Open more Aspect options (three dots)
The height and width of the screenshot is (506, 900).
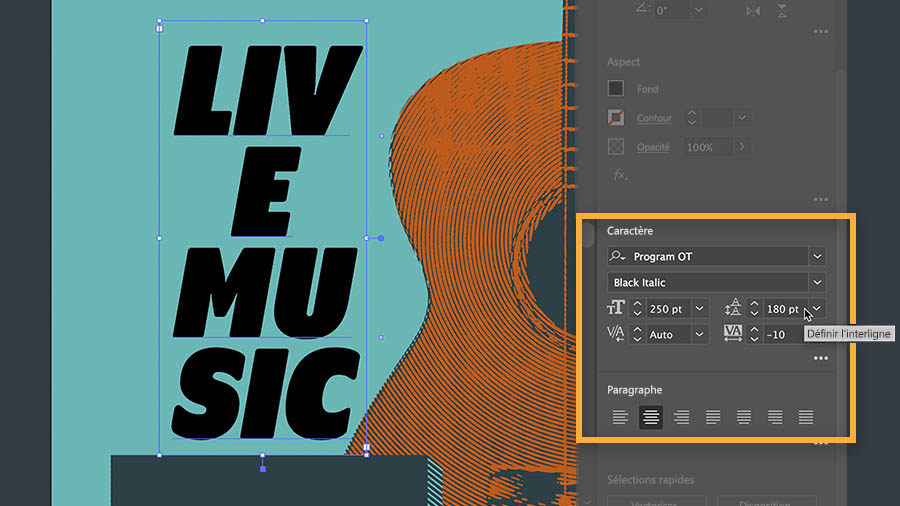click(x=821, y=200)
